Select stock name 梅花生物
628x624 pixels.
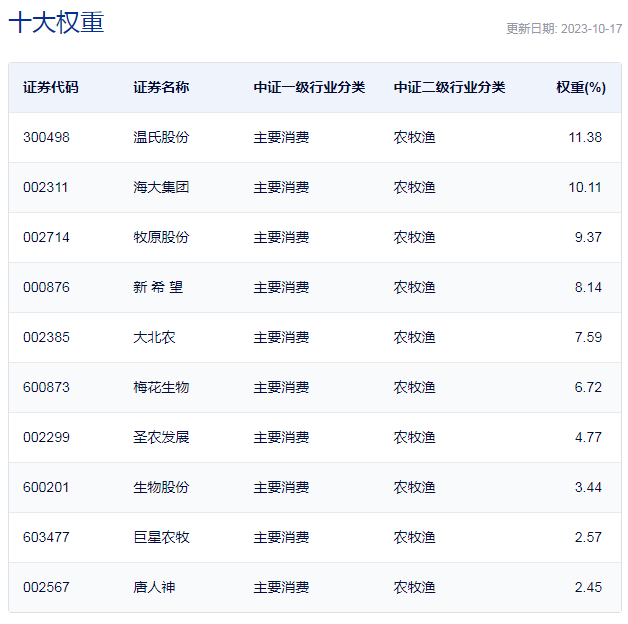coord(161,387)
